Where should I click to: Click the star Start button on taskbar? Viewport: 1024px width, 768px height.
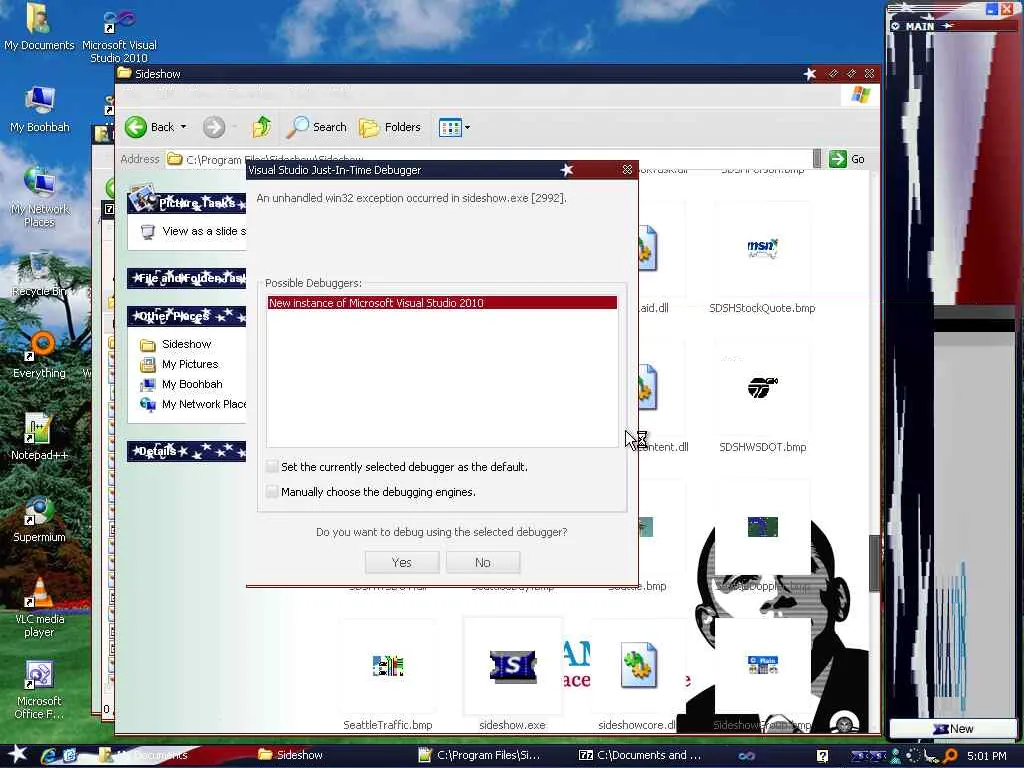18,755
